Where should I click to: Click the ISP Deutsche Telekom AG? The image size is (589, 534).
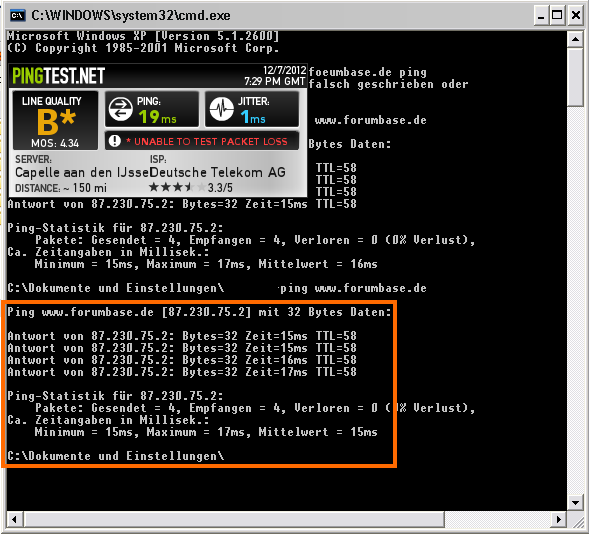(217, 172)
